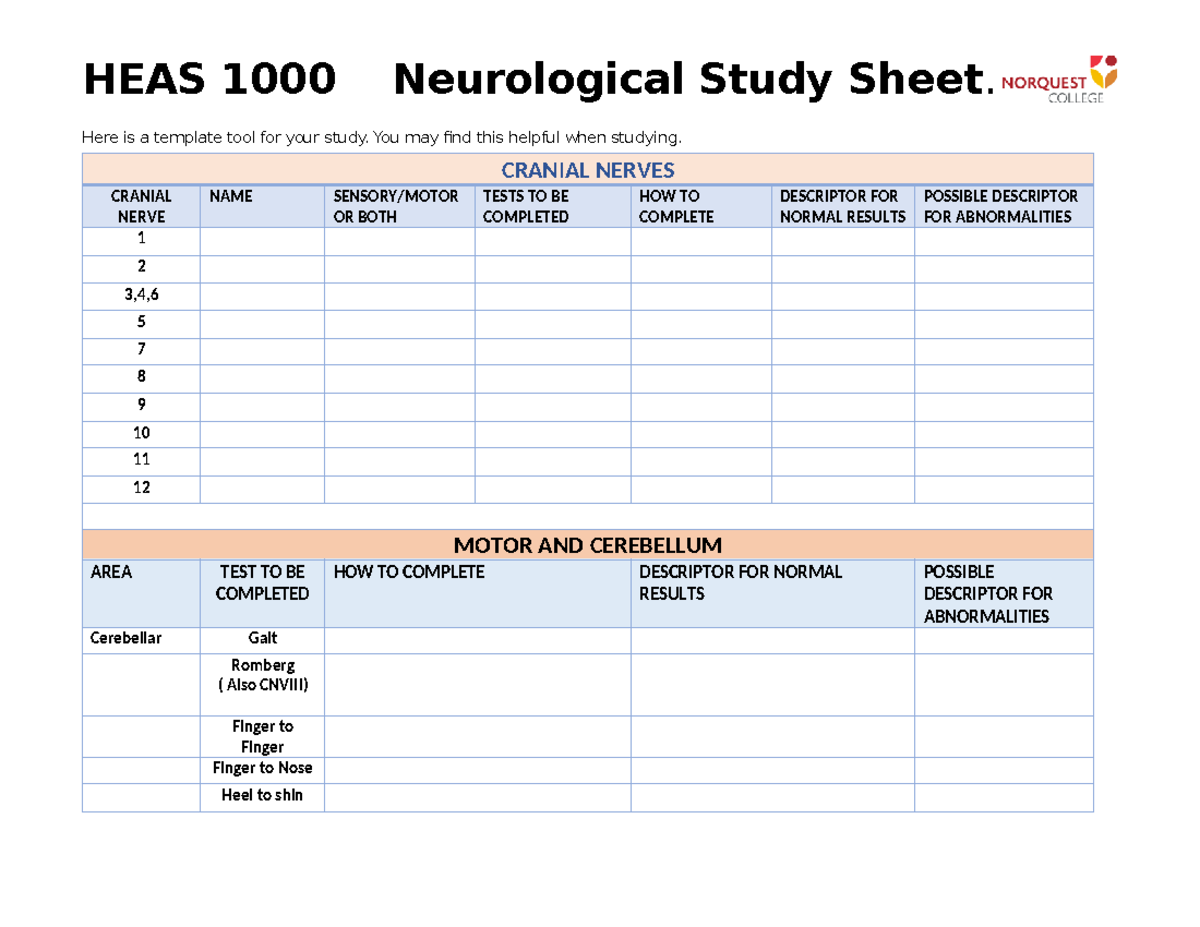Image resolution: width=1200 pixels, height=927 pixels.
Task: Click the 'TESTS TO BE COMPLETED' header
Action: 553,206
